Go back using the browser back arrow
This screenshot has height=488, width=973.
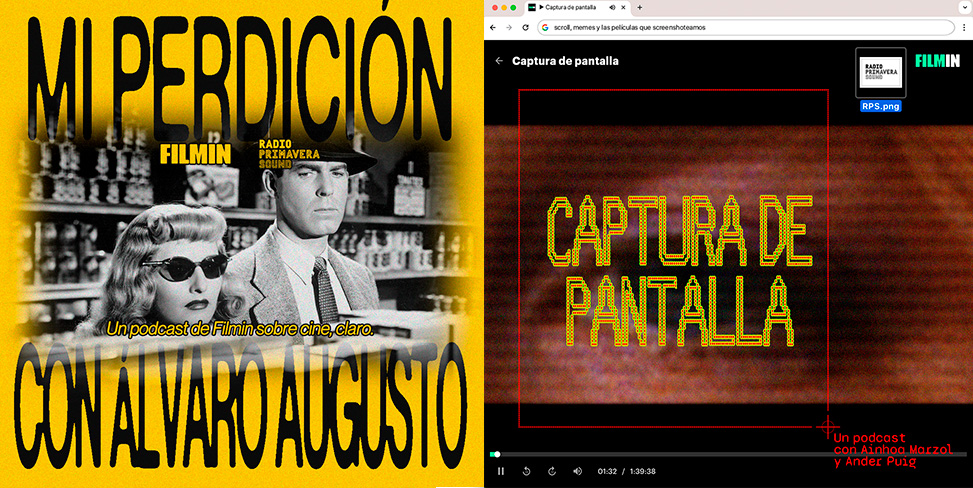[x=493, y=27]
